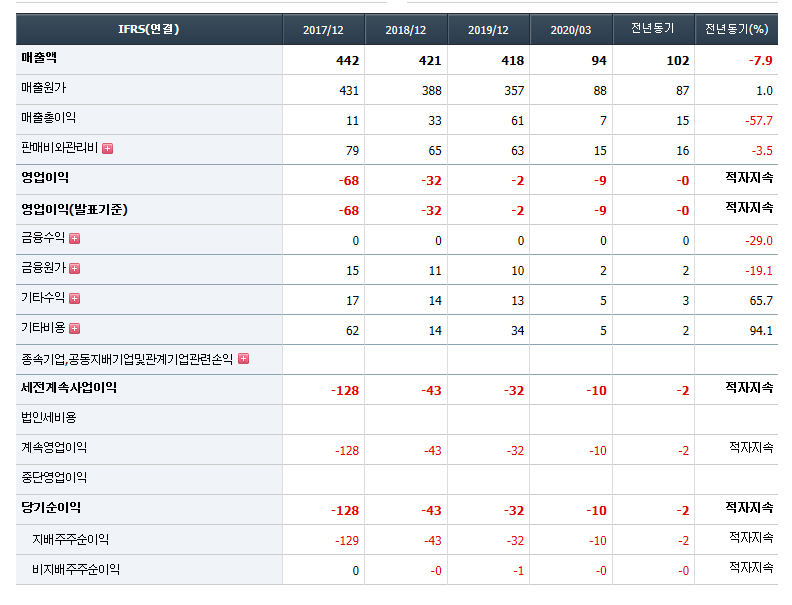Click the -7.9 percentage in 매출액 row
The width and height of the screenshot is (792, 605).
(761, 61)
